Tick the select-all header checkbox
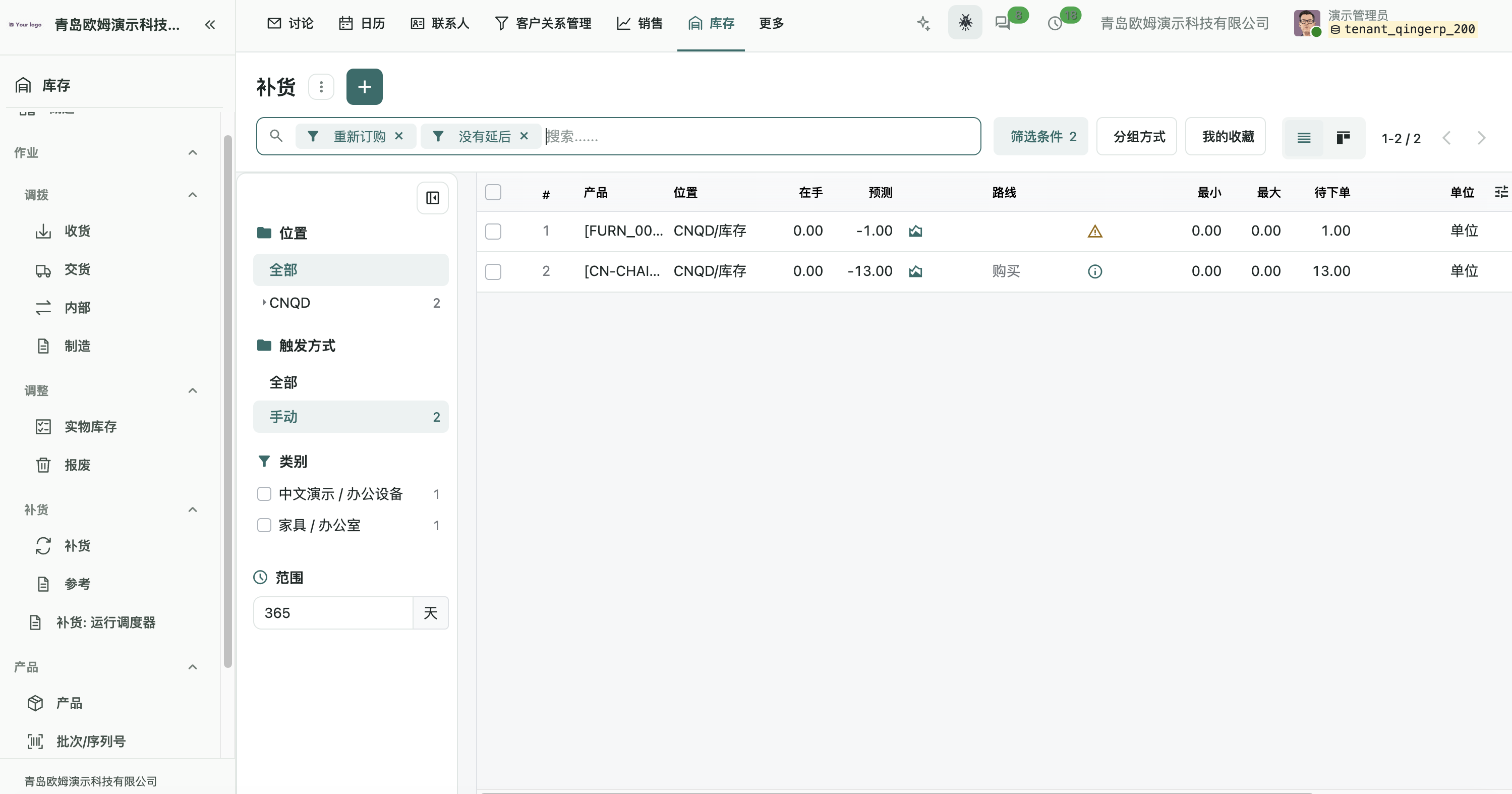This screenshot has width=1512, height=794. pos(493,192)
